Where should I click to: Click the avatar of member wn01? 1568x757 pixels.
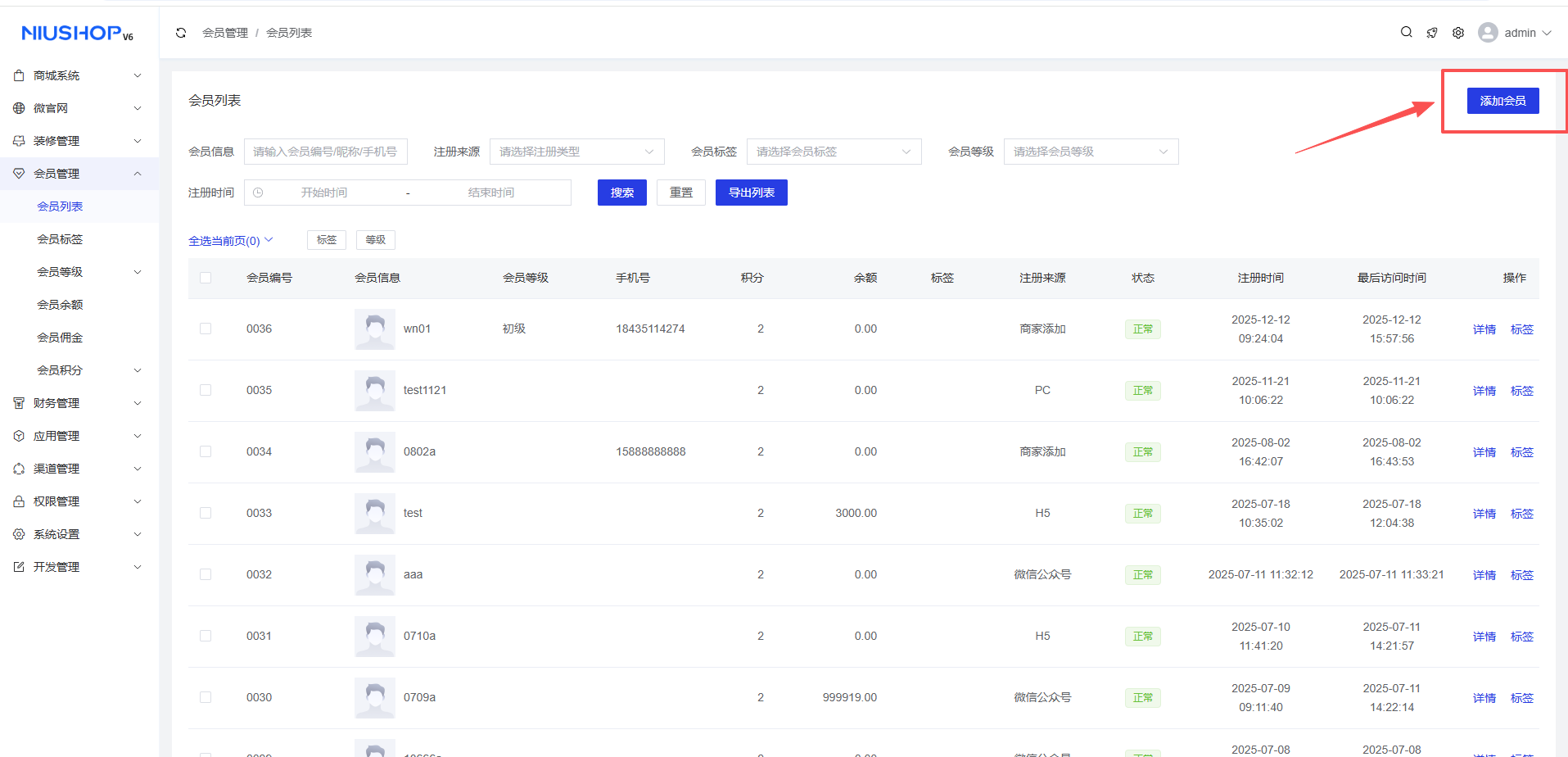pyautogui.click(x=375, y=329)
